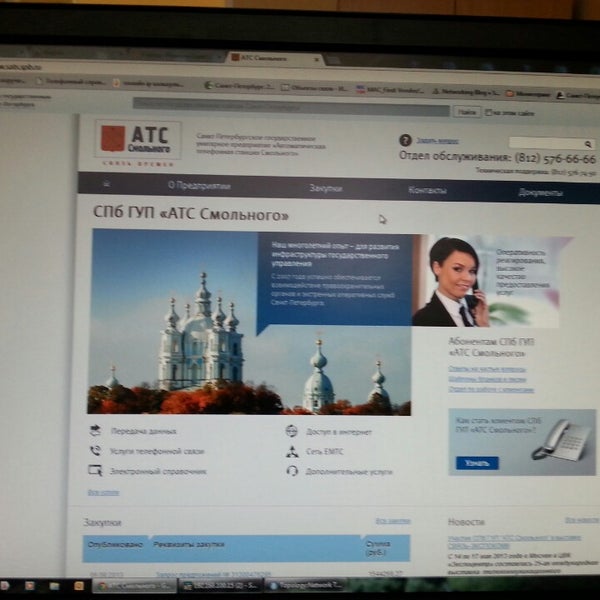Click the first link under Абонентам СПб ГУП
Screen dimensions: 600x600
(x=487, y=369)
